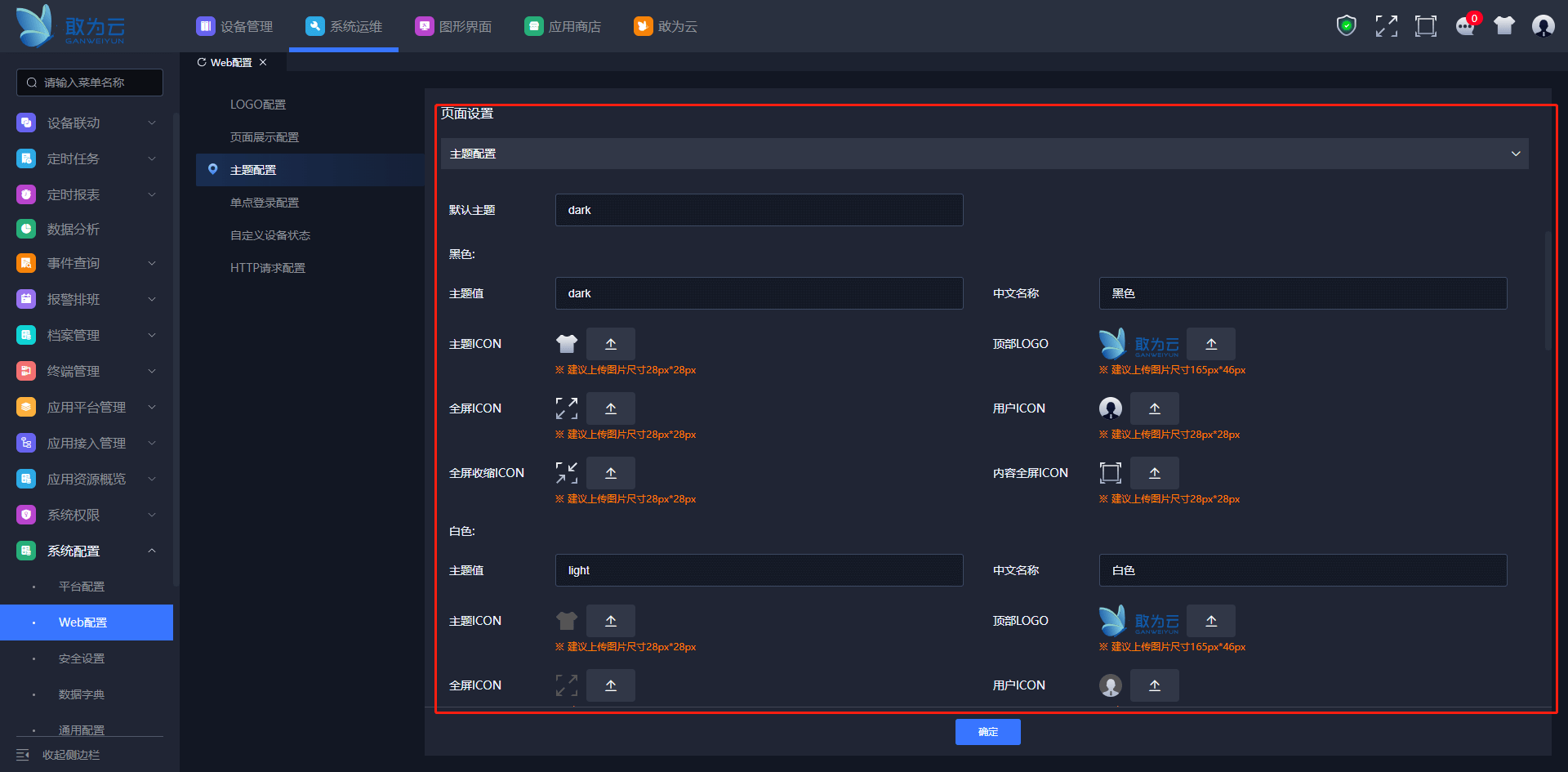Click the content fullscreen icon in header
The height and width of the screenshot is (772, 1568).
(1426, 26)
